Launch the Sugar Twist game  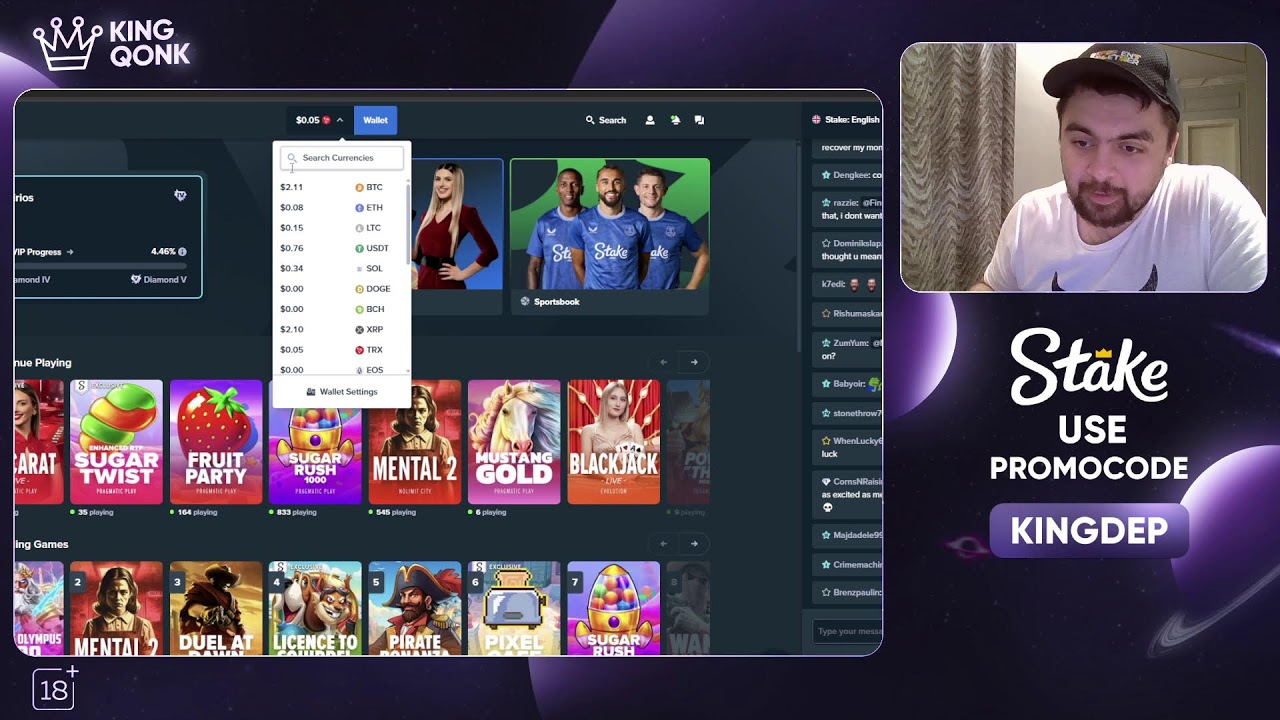(x=116, y=442)
